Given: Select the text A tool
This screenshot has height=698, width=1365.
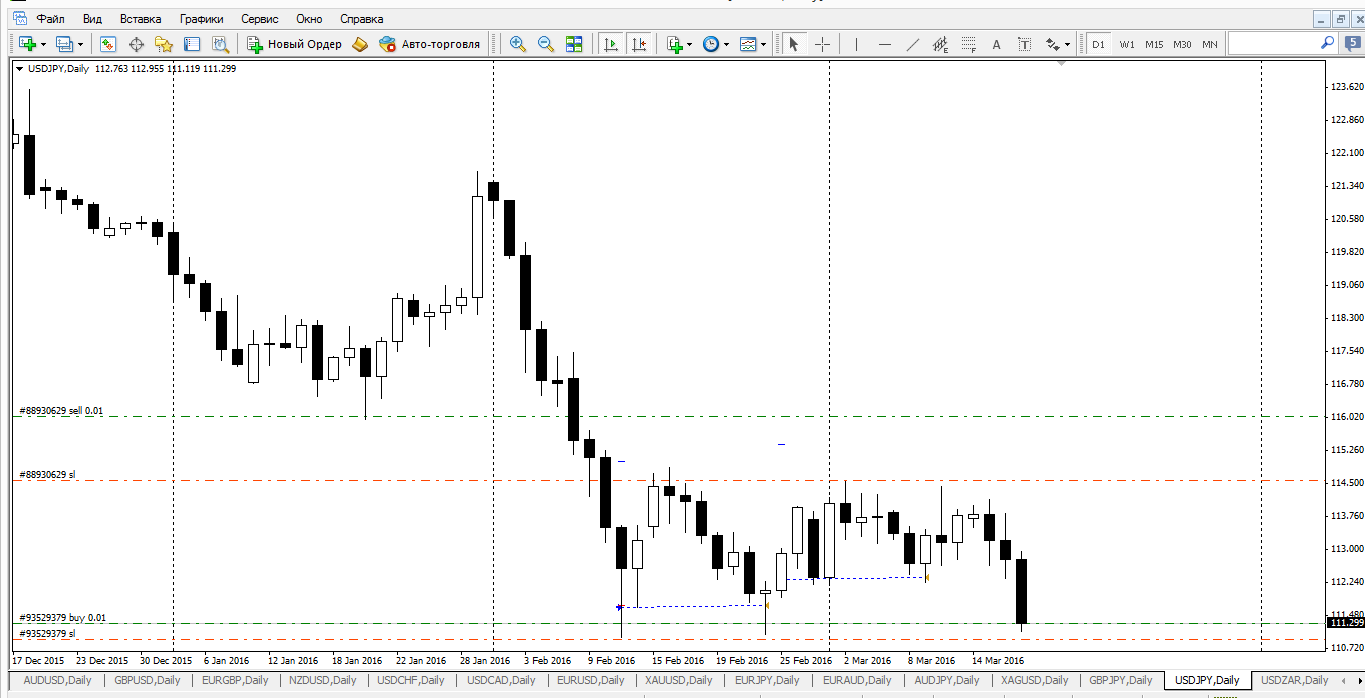Looking at the screenshot, I should (996, 44).
